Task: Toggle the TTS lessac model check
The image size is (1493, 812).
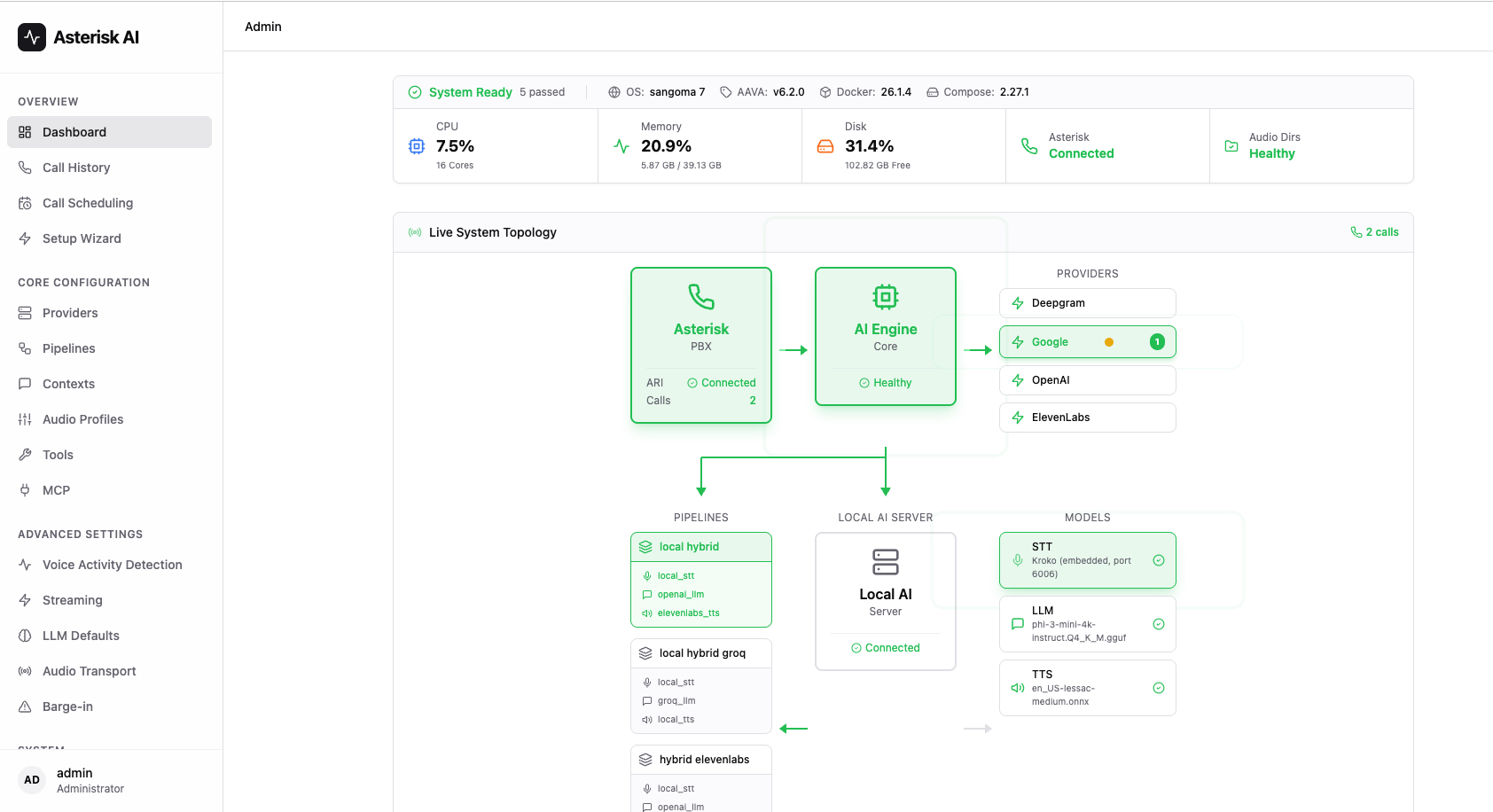Action: [x=1159, y=688]
